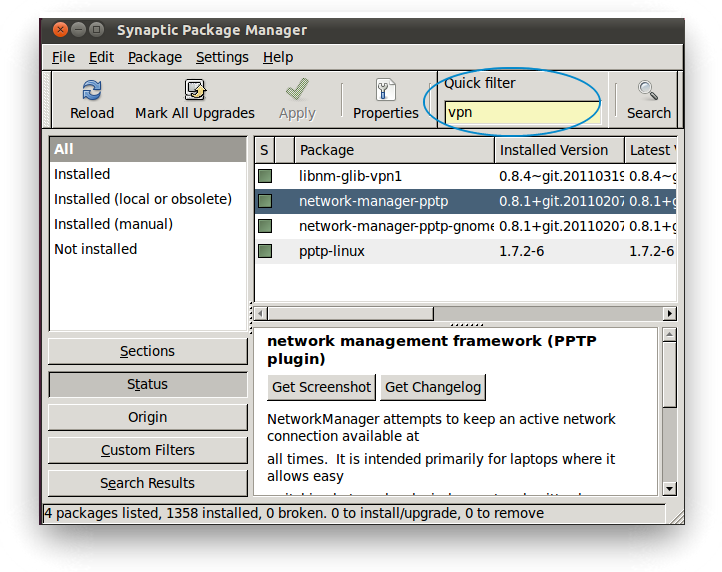Toggle status box for network-manager-pptp
Image resolution: width=722 pixels, height=572 pixels.
tap(265, 201)
